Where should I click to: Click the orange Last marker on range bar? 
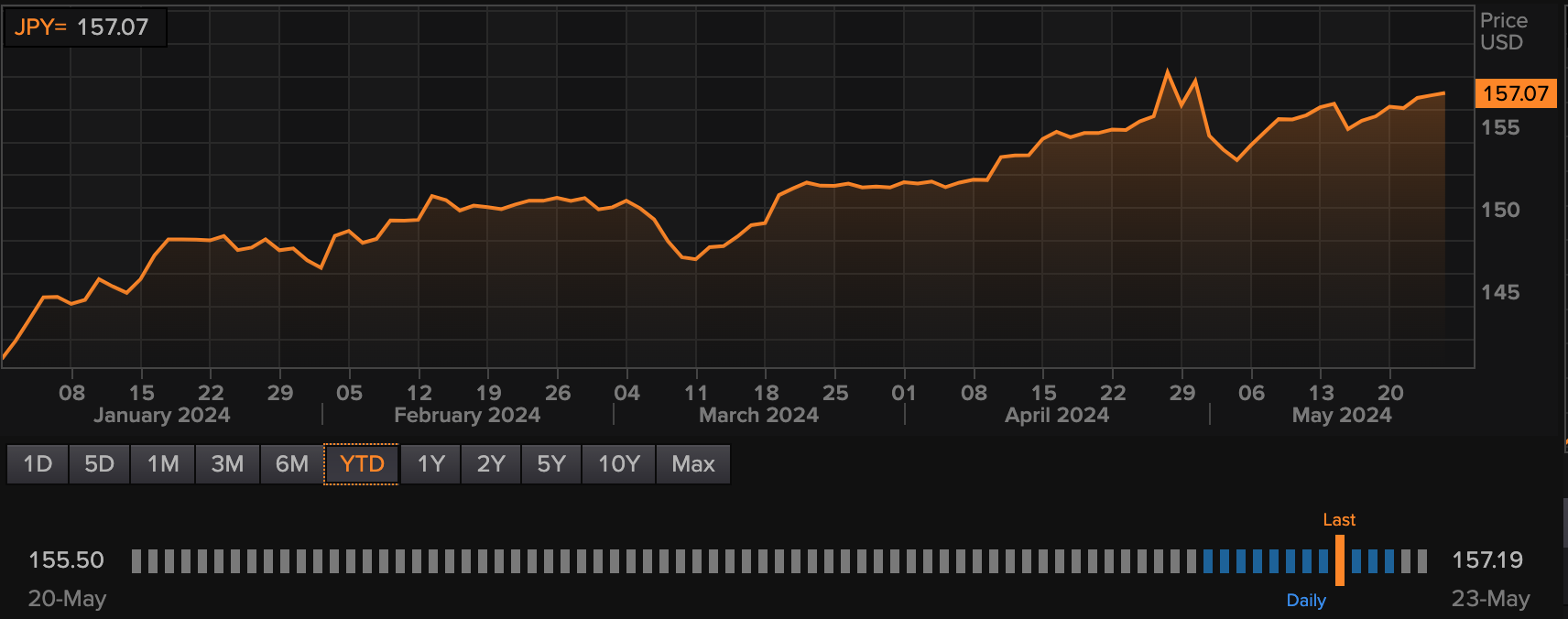(1339, 559)
